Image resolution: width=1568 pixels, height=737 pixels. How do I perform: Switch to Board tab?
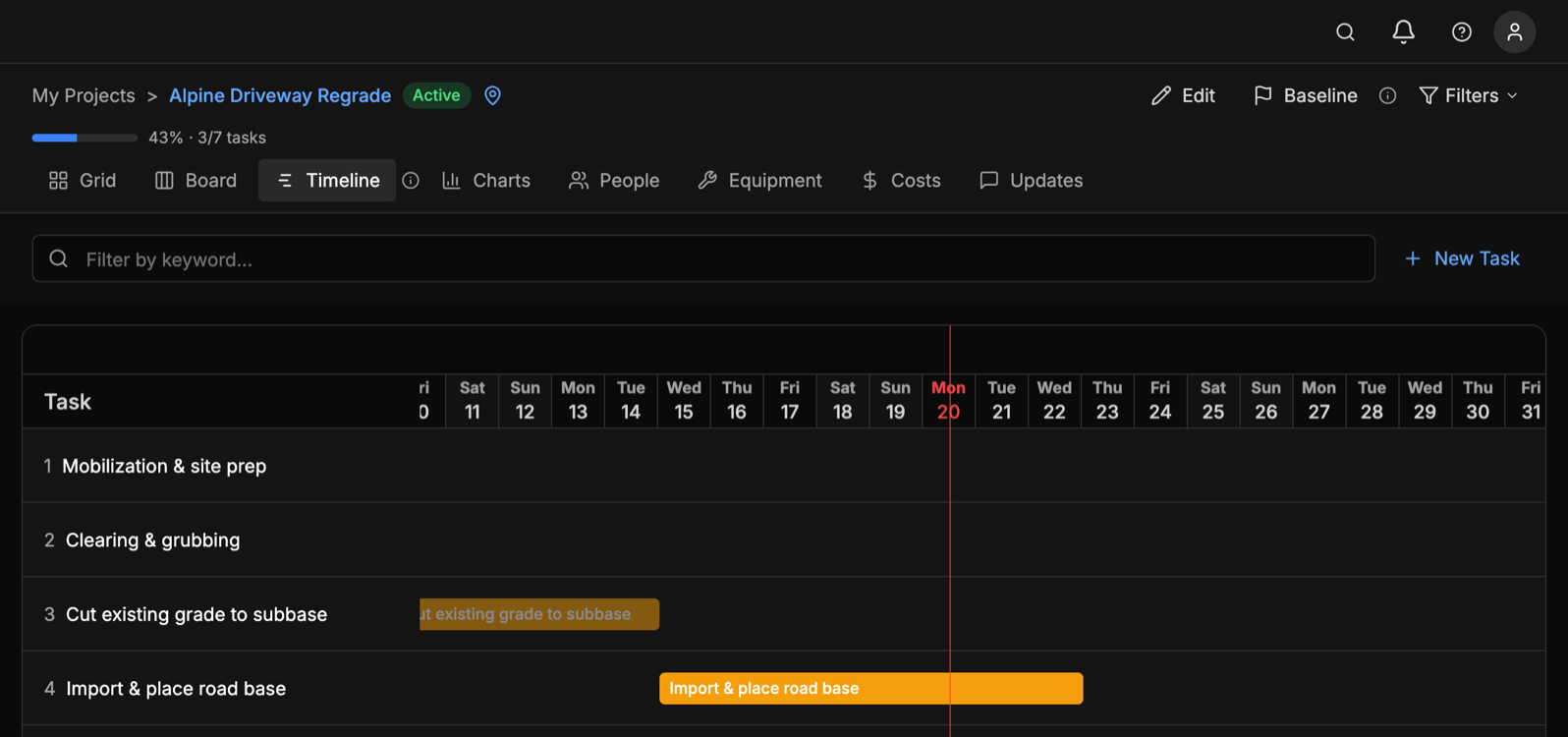(196, 181)
